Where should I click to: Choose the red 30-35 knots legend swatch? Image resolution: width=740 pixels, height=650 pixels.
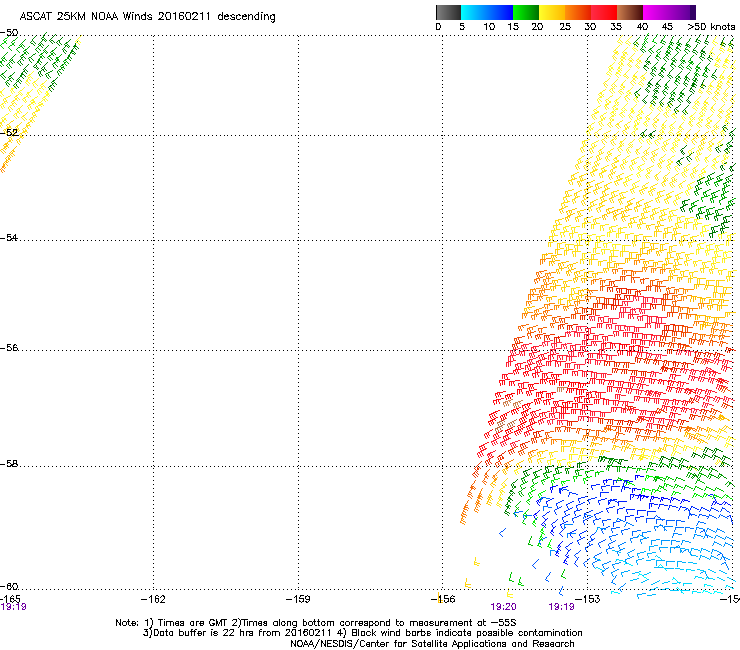(604, 12)
